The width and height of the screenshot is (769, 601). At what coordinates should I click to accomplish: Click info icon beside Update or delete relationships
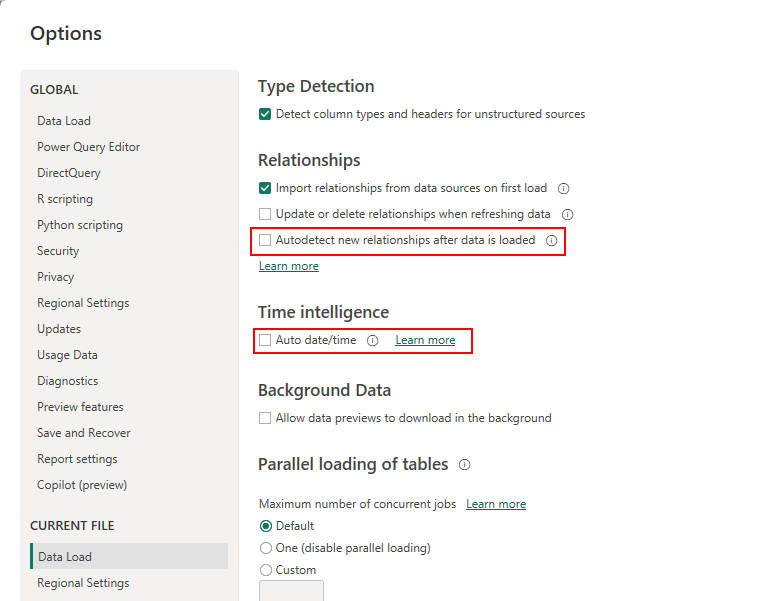[567, 214]
